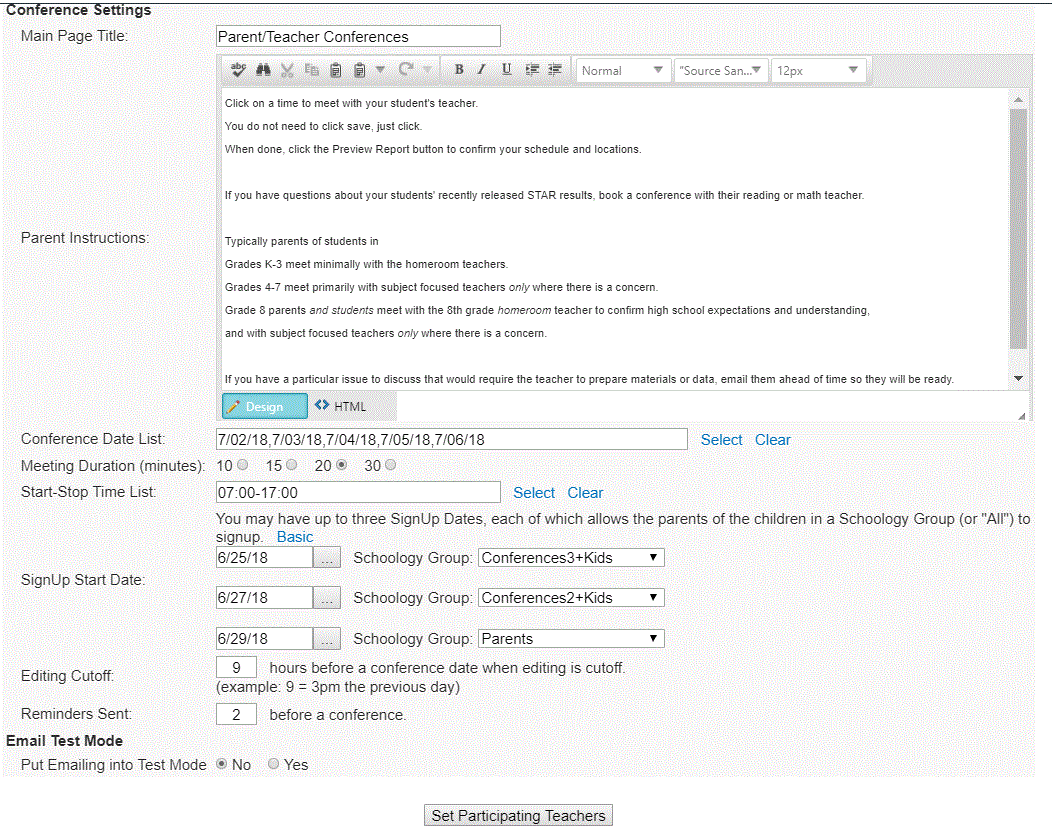The width and height of the screenshot is (1052, 838).
Task: Run spell check in editor toolbar
Action: pyautogui.click(x=238, y=70)
